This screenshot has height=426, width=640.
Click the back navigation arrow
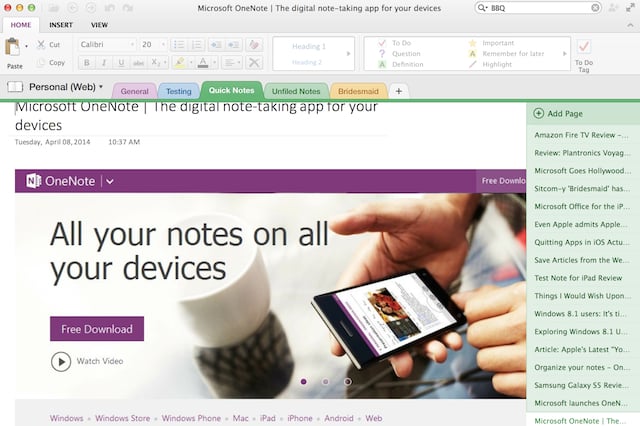point(72,8)
